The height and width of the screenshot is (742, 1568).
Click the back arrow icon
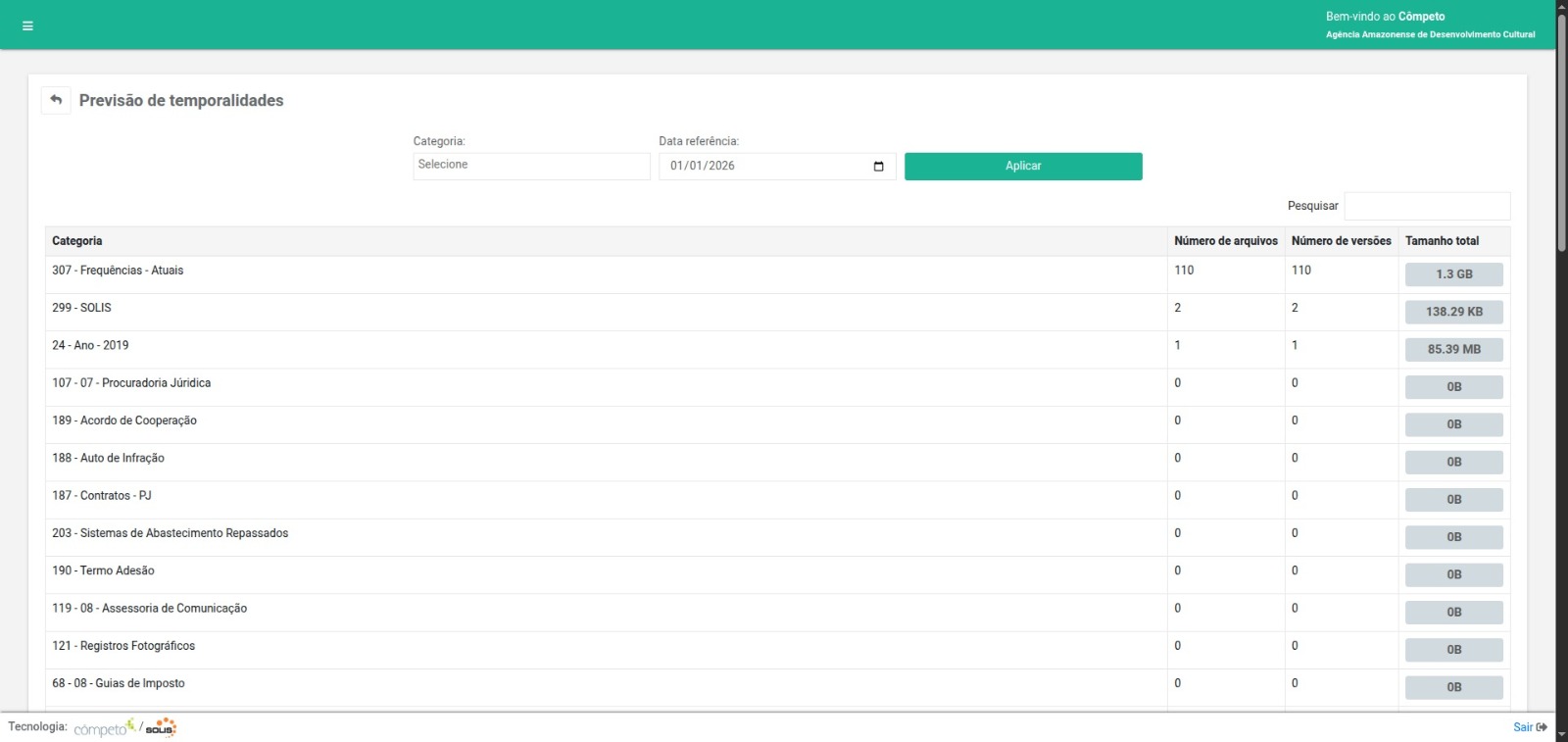point(56,100)
